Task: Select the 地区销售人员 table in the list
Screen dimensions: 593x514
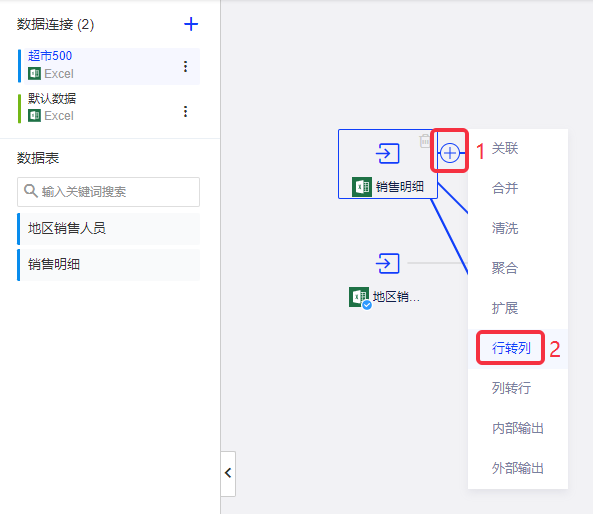Action: point(109,228)
